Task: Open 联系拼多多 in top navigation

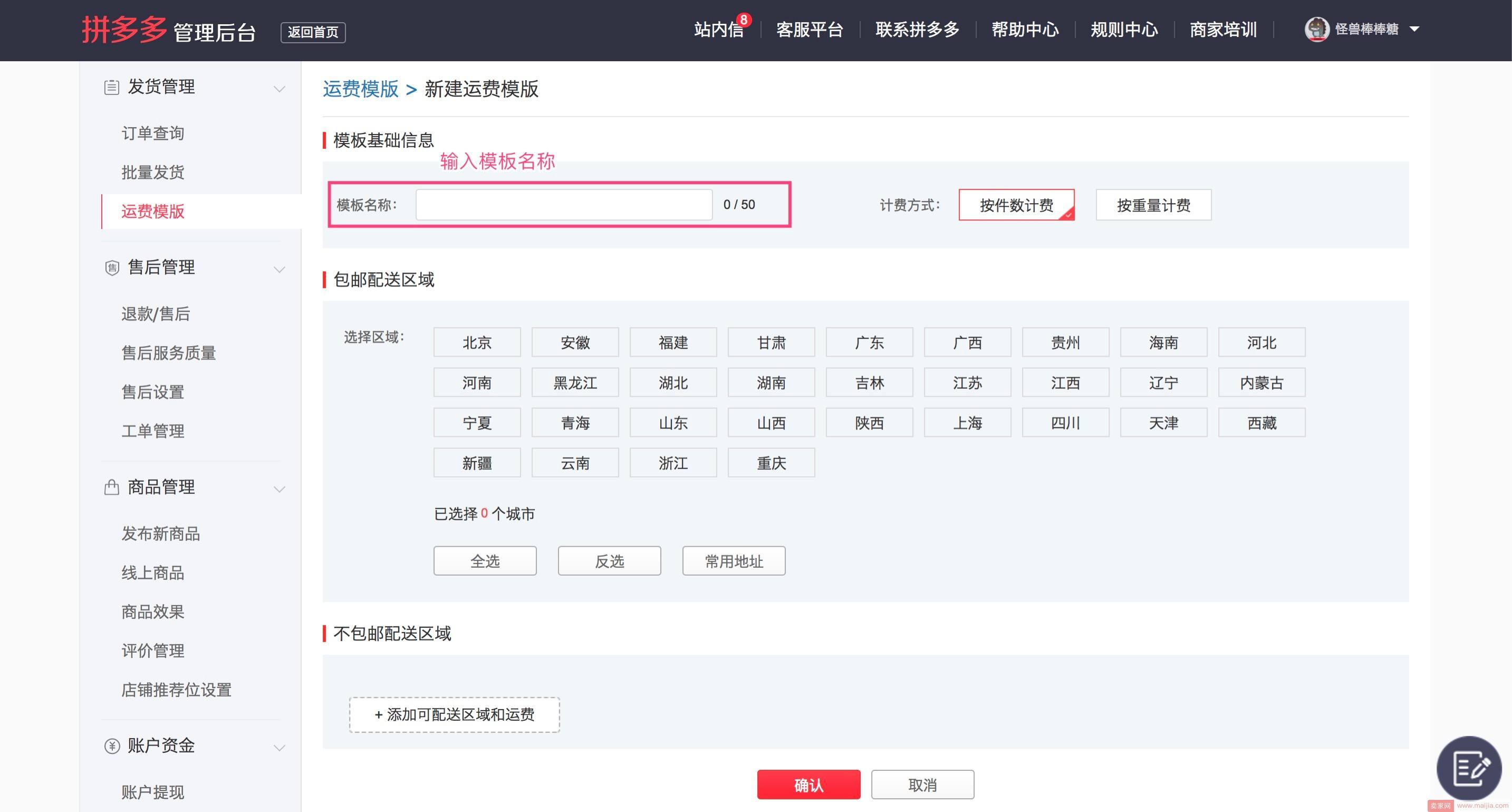Action: 918,30
